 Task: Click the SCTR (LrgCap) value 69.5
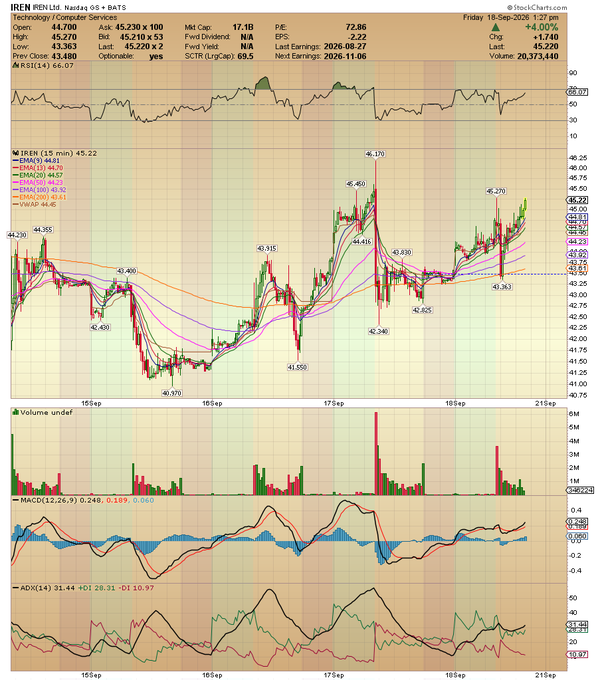(x=245, y=56)
